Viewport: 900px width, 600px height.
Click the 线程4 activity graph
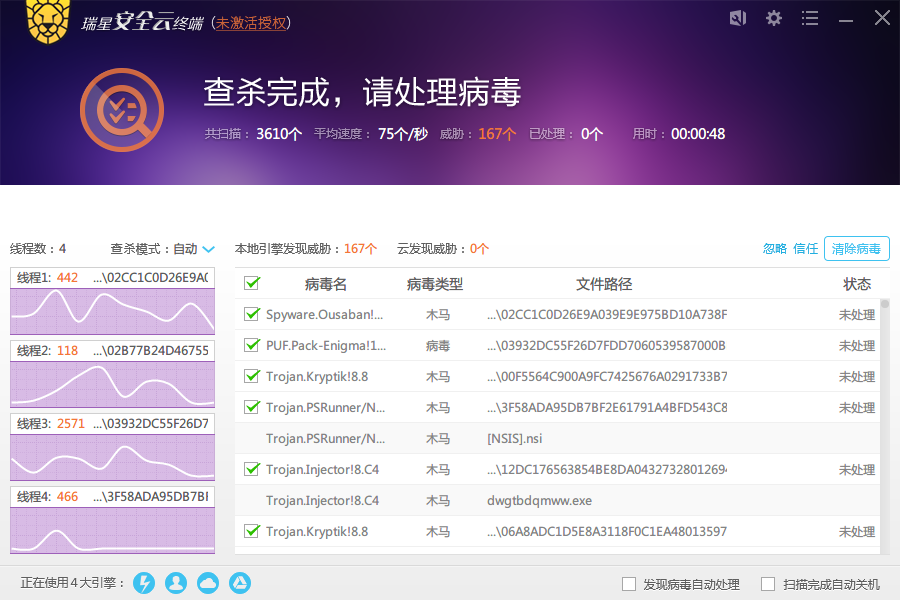(x=112, y=530)
